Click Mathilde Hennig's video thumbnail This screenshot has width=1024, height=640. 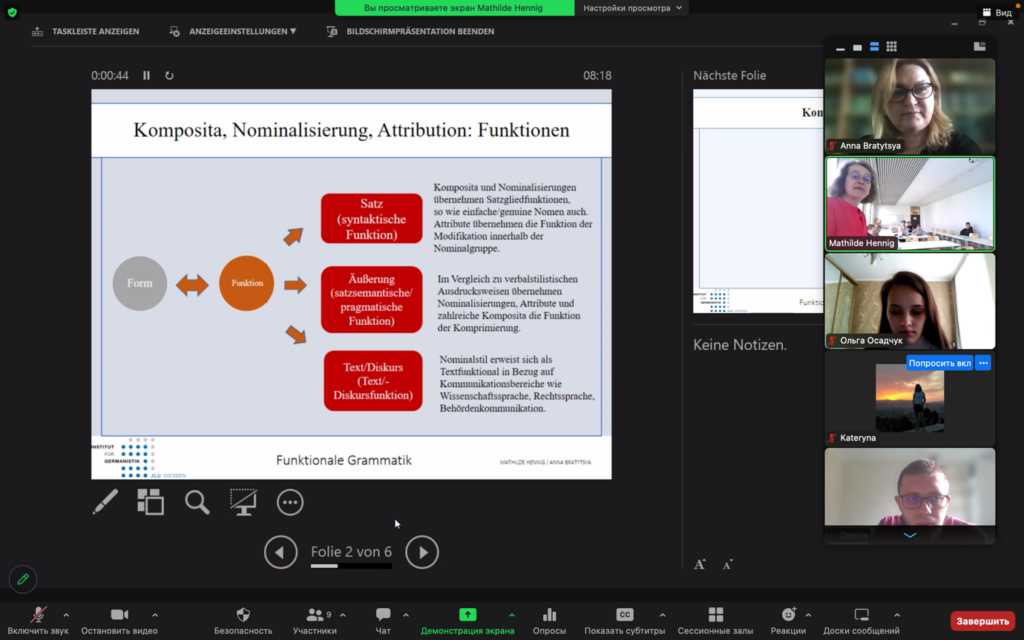click(x=909, y=203)
